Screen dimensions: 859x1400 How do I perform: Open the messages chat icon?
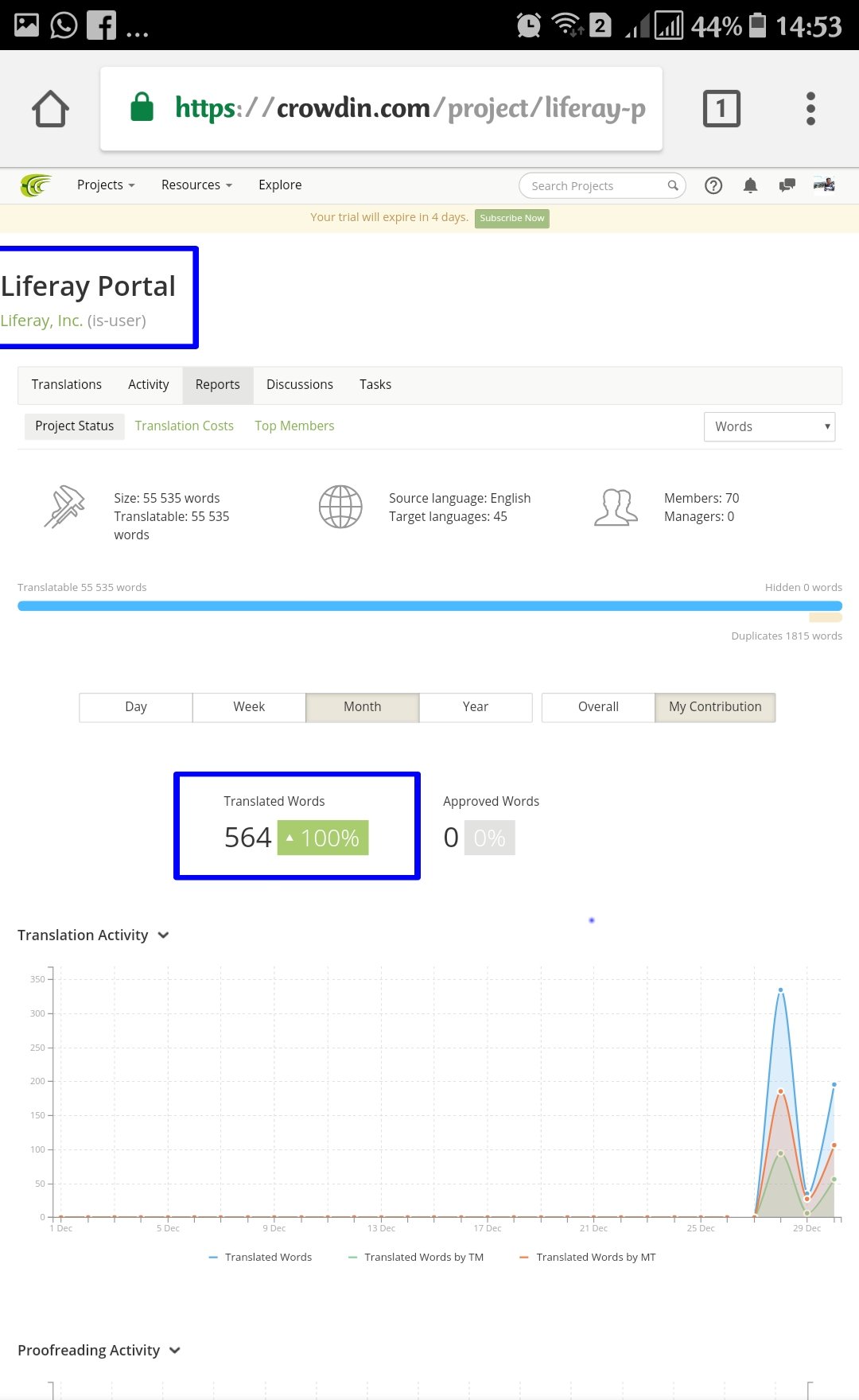787,185
